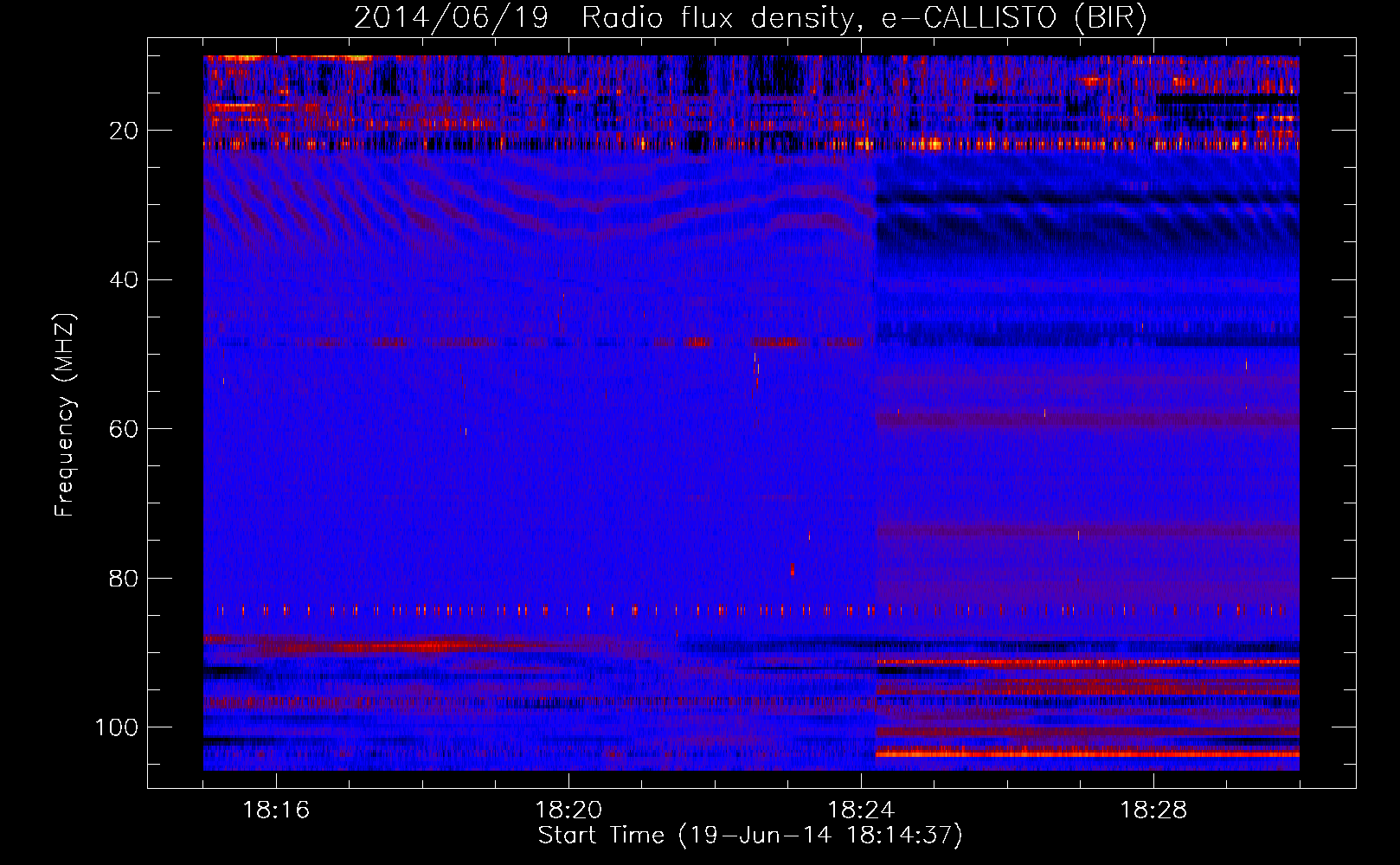Click the 60 frequency tick label
Image resolution: width=1400 pixels, height=865 pixels.
[x=124, y=429]
